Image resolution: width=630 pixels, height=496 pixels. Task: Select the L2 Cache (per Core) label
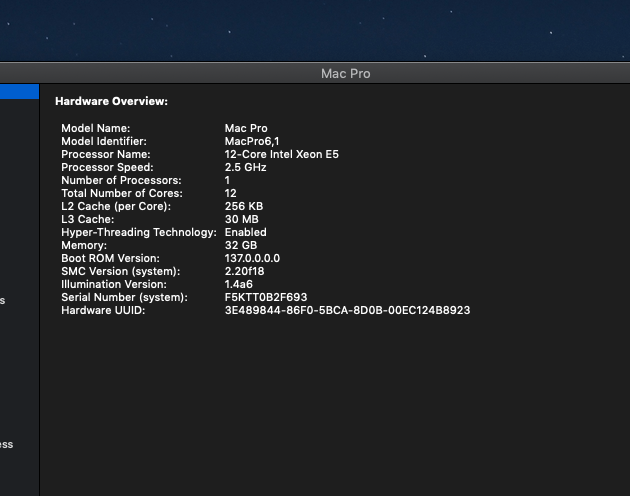pyautogui.click(x=116, y=206)
